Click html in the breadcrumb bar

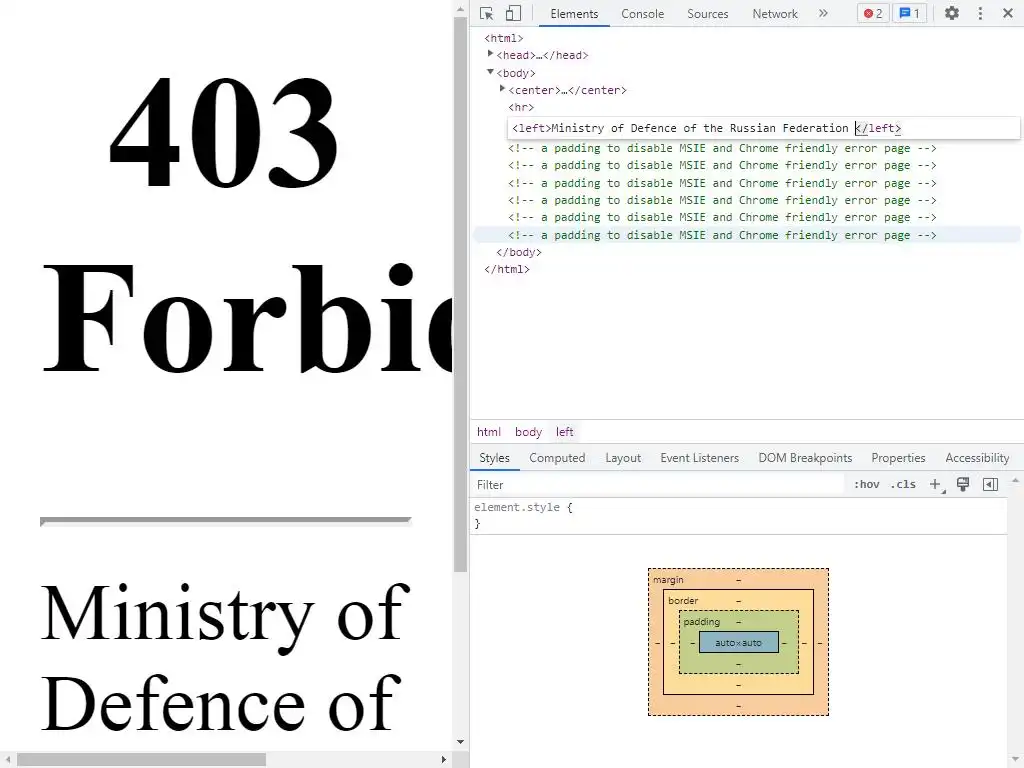[x=488, y=432]
